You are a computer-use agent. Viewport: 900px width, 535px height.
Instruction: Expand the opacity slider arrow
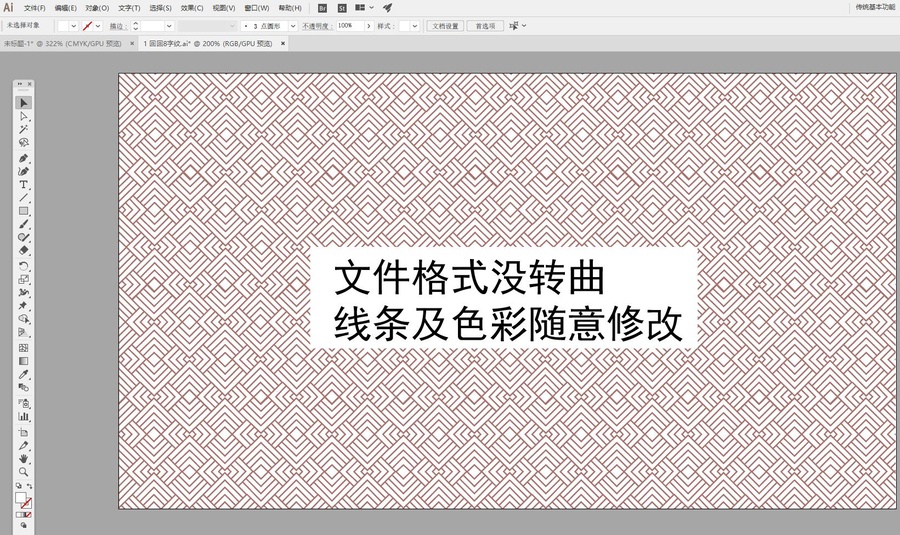click(369, 26)
